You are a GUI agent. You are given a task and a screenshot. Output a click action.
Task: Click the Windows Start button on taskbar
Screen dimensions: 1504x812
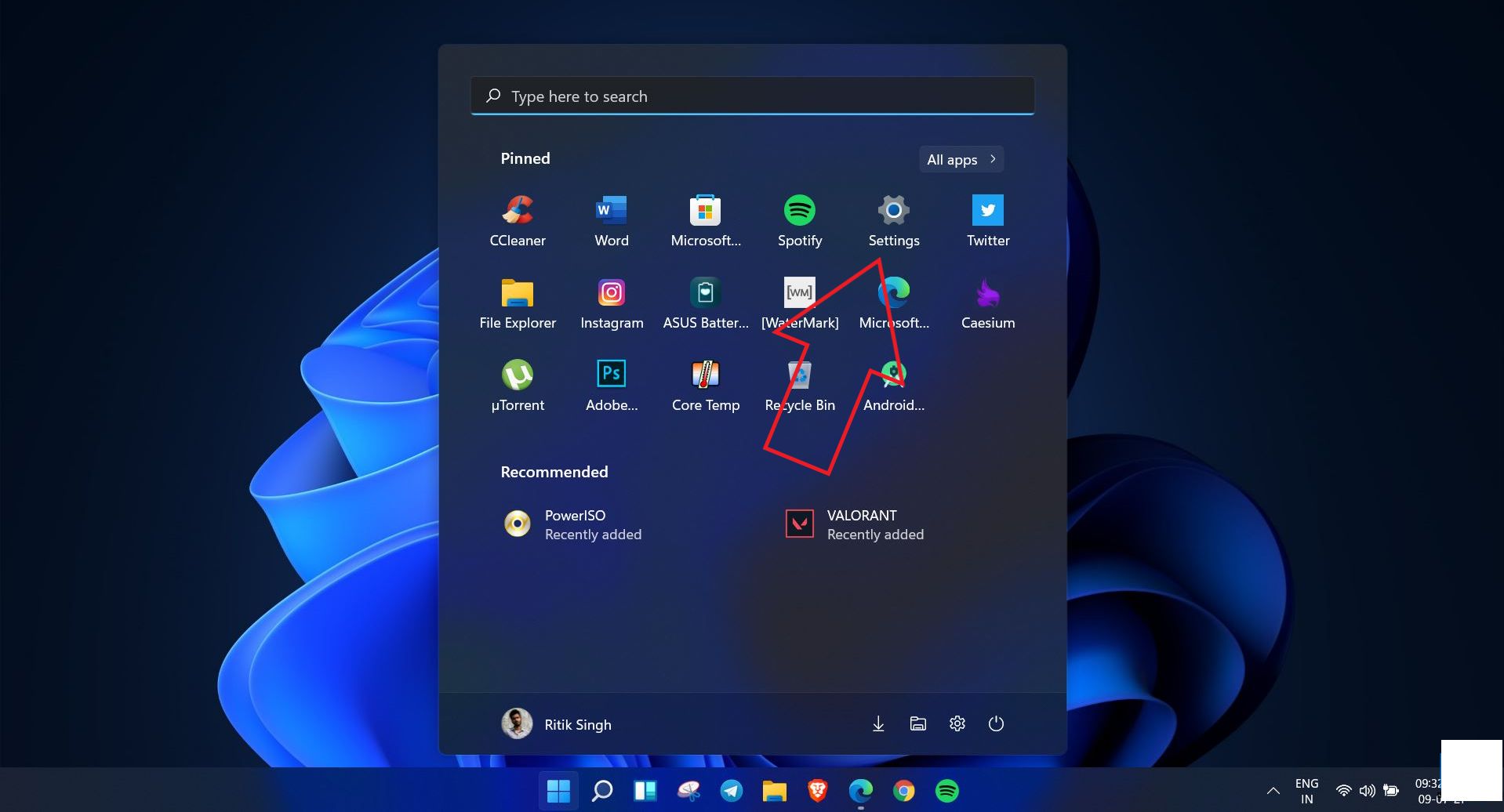(x=558, y=791)
